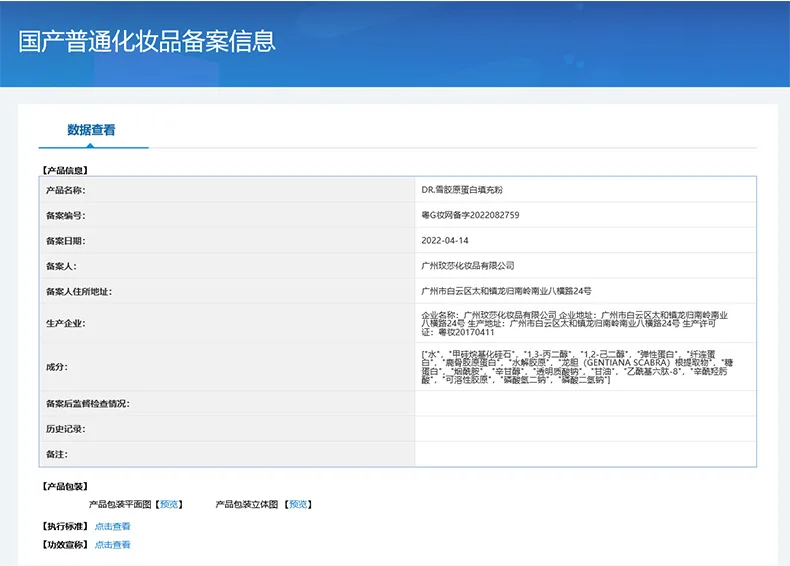Viewport: 790px width, 566px height.
Task: Preview the 产品包装立体图 link
Action: [298, 504]
